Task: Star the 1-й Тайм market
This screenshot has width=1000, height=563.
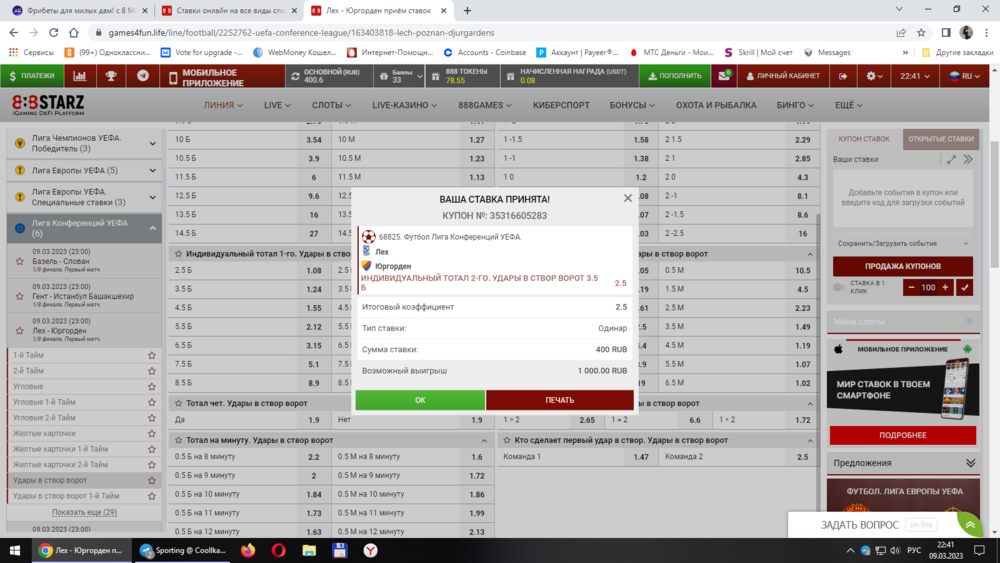Action: pyautogui.click(x=152, y=355)
